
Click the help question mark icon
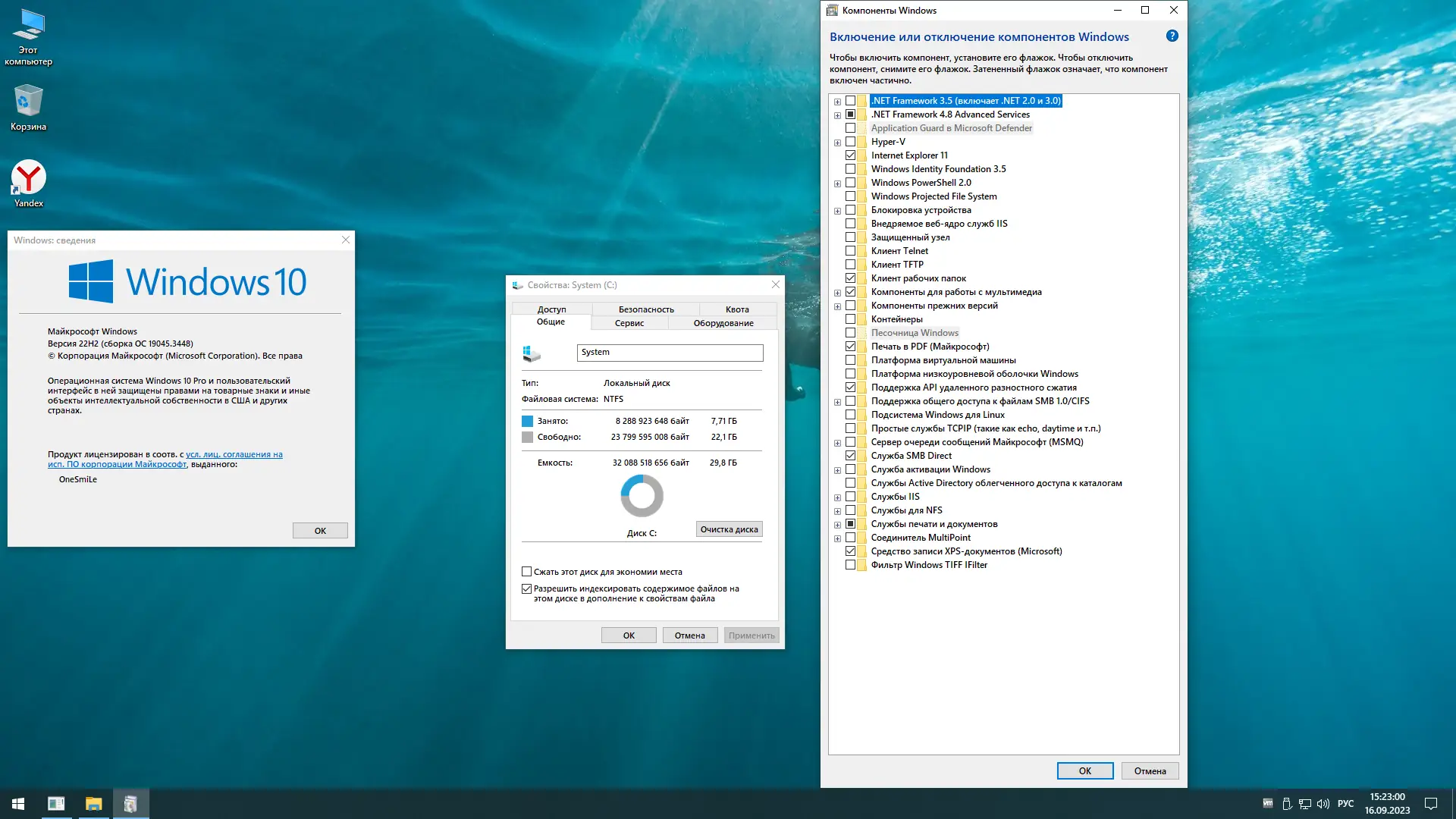(x=1172, y=36)
